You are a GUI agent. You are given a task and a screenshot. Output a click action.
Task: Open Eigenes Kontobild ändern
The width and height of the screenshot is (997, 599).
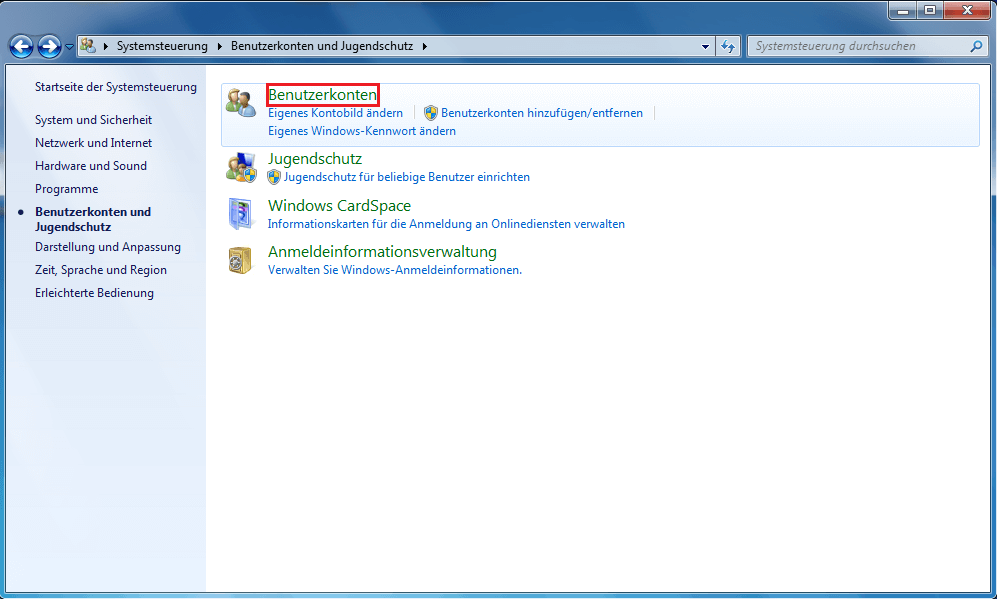pyautogui.click(x=335, y=113)
